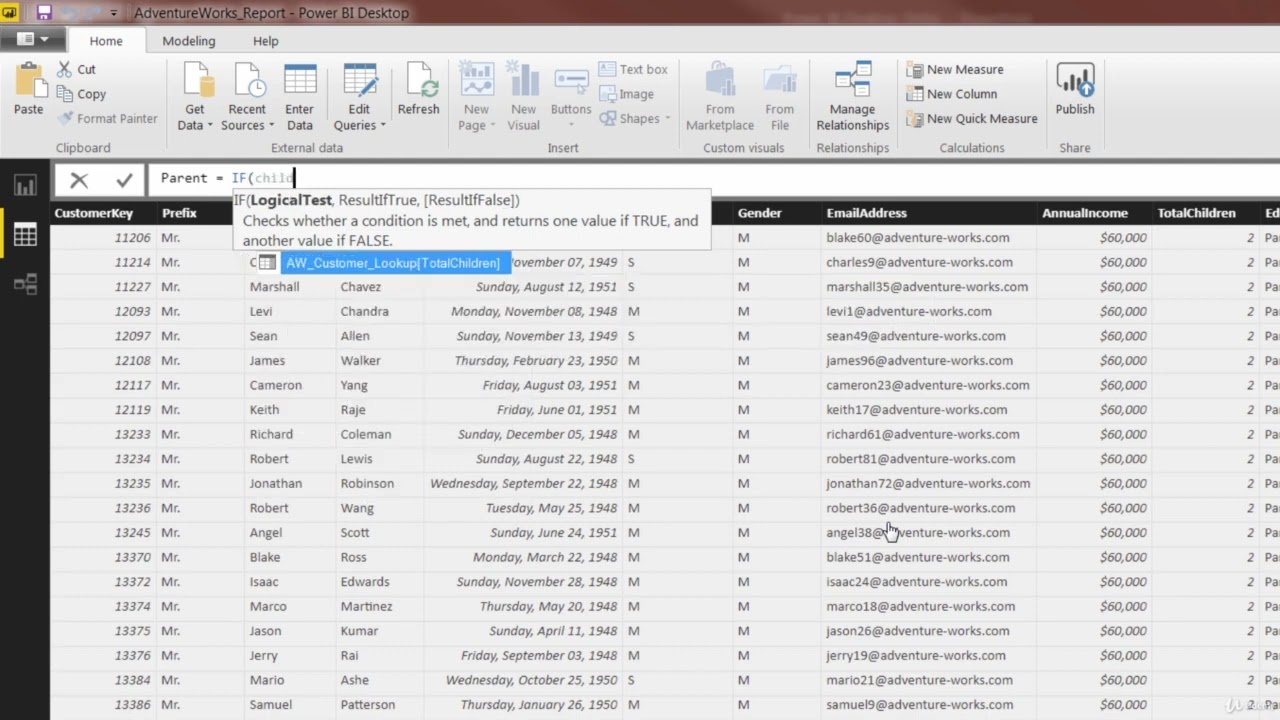Click New Quick Measure
This screenshot has height=720, width=1280.
pyautogui.click(x=972, y=118)
